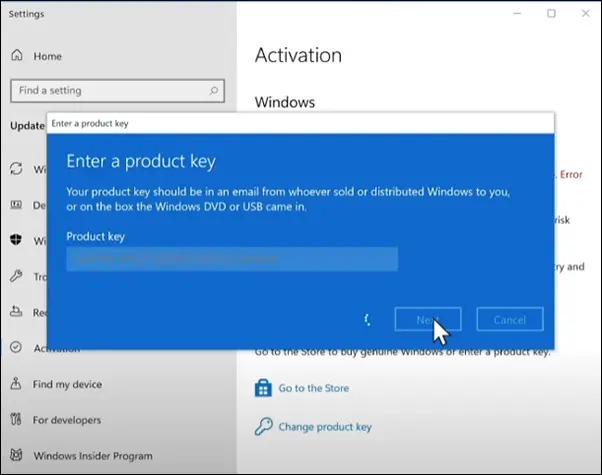Select the Windows Security shield icon

click(x=16, y=240)
